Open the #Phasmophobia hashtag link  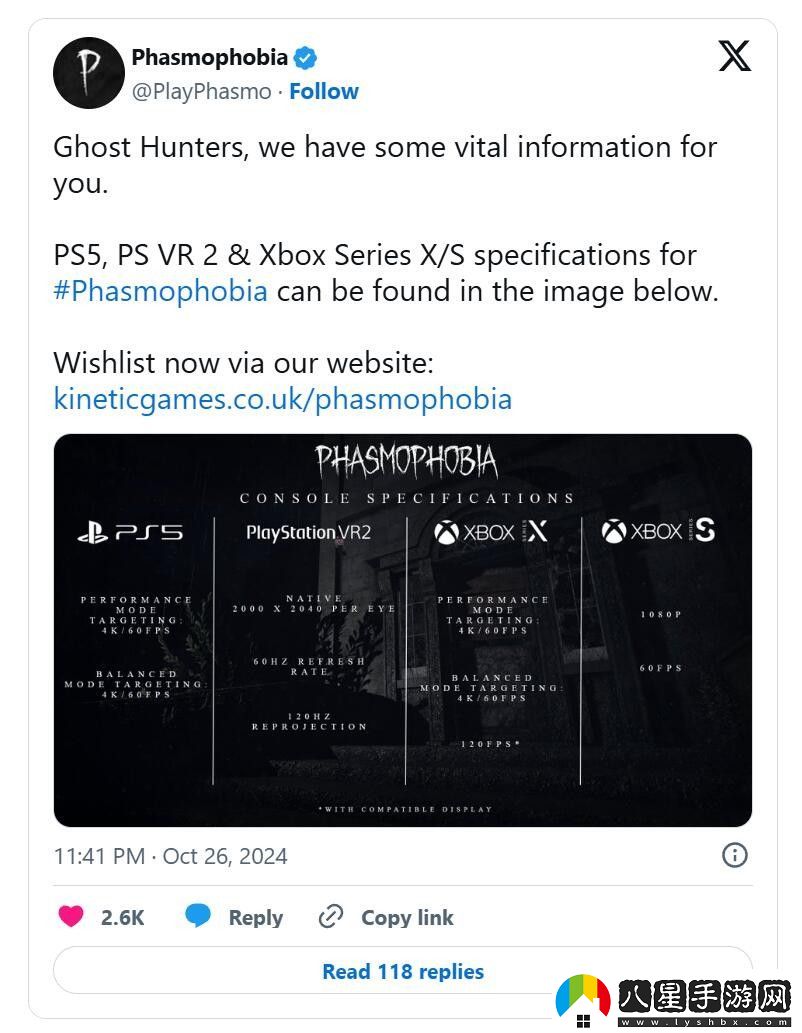coord(160,291)
